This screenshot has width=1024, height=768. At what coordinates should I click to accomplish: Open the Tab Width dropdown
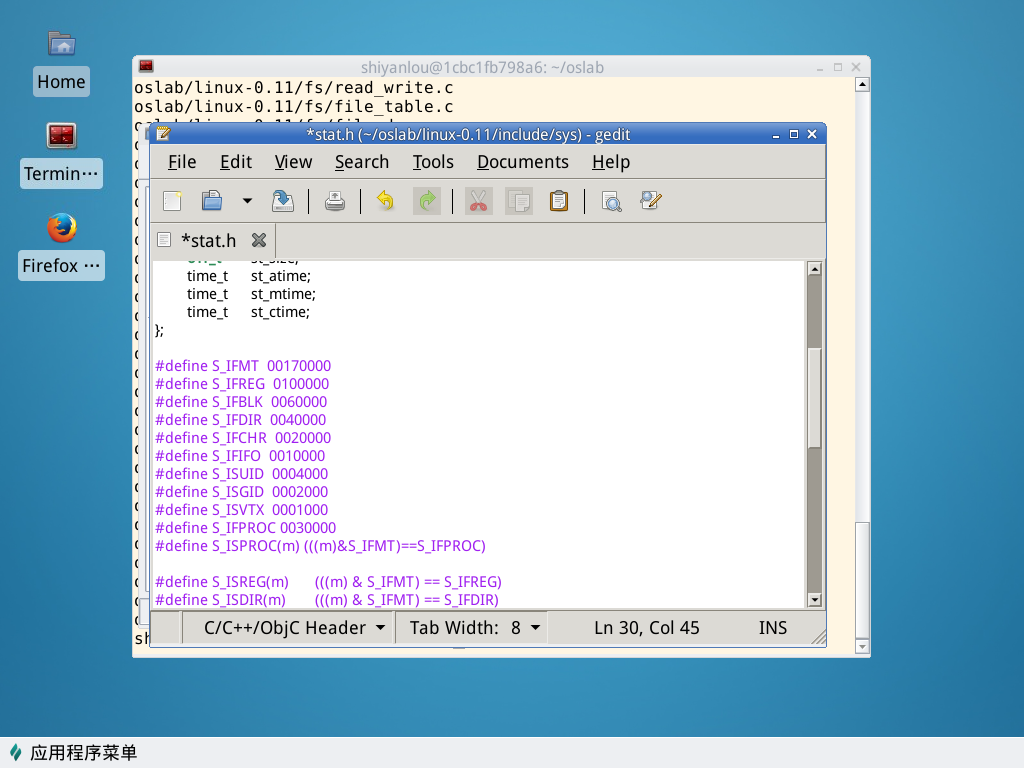[x=475, y=628]
